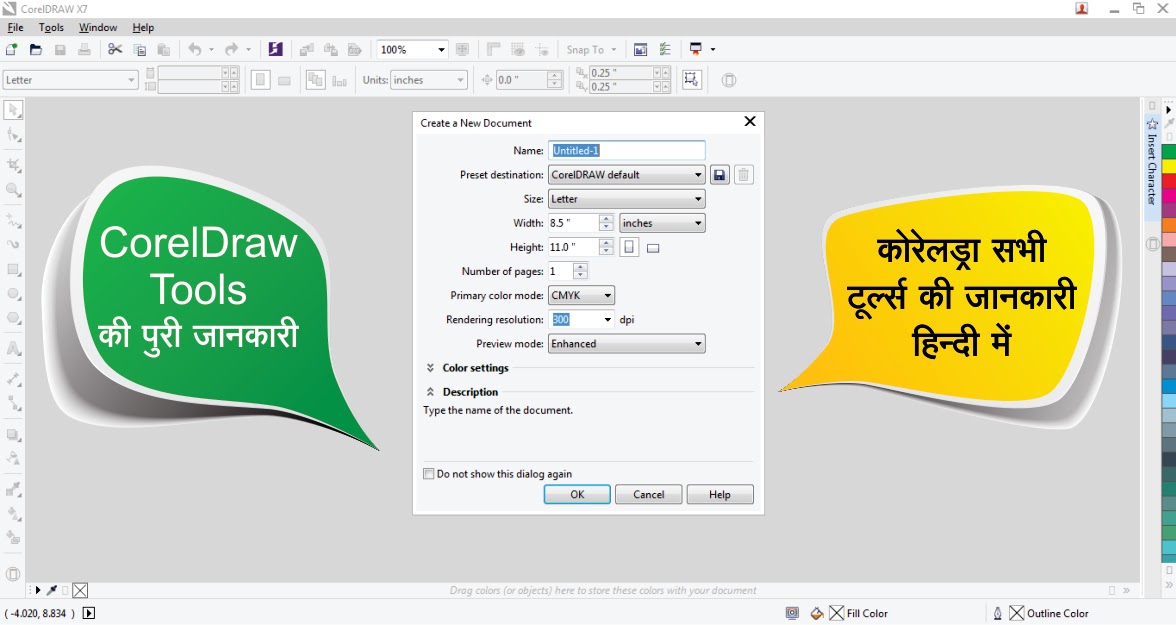
Task: Open the Preset destination dropdown
Action: click(626, 175)
